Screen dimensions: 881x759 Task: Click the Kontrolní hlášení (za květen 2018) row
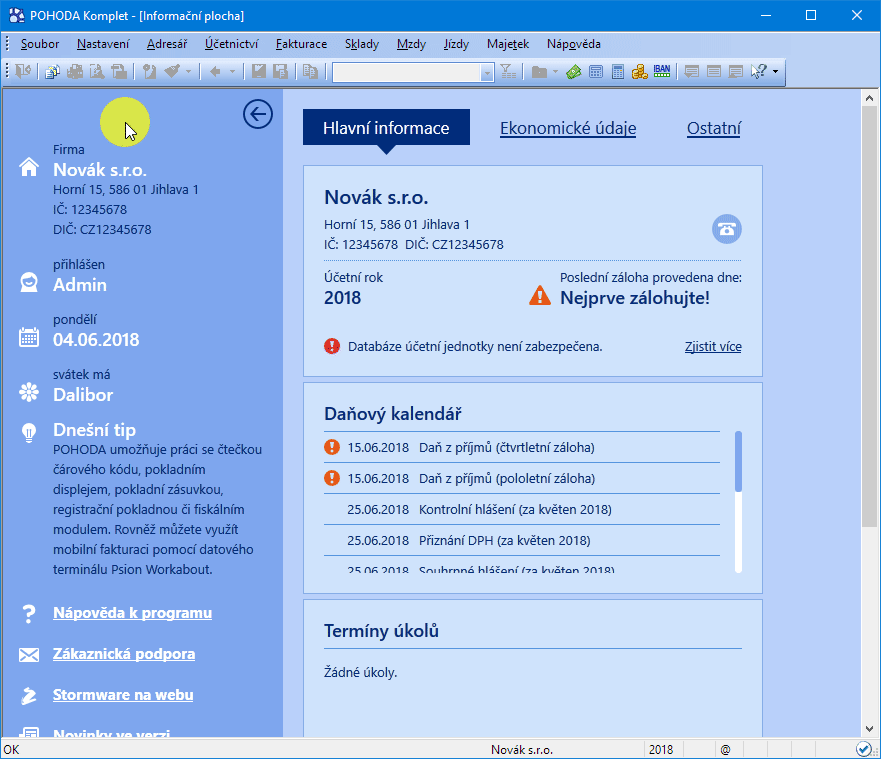(522, 509)
